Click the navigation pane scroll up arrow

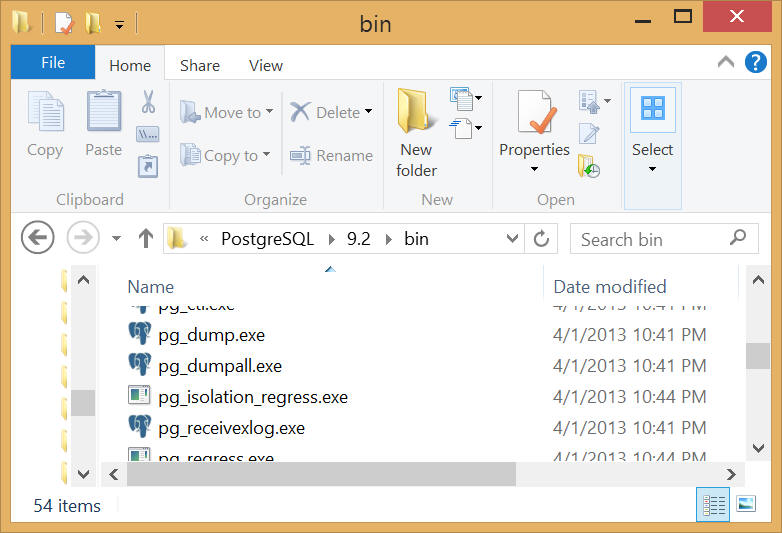83,280
